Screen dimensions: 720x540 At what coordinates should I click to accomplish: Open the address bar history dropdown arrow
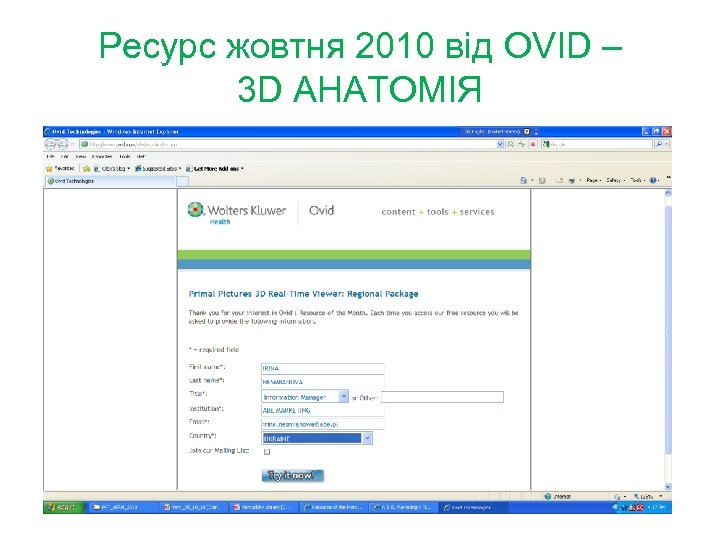pos(500,144)
